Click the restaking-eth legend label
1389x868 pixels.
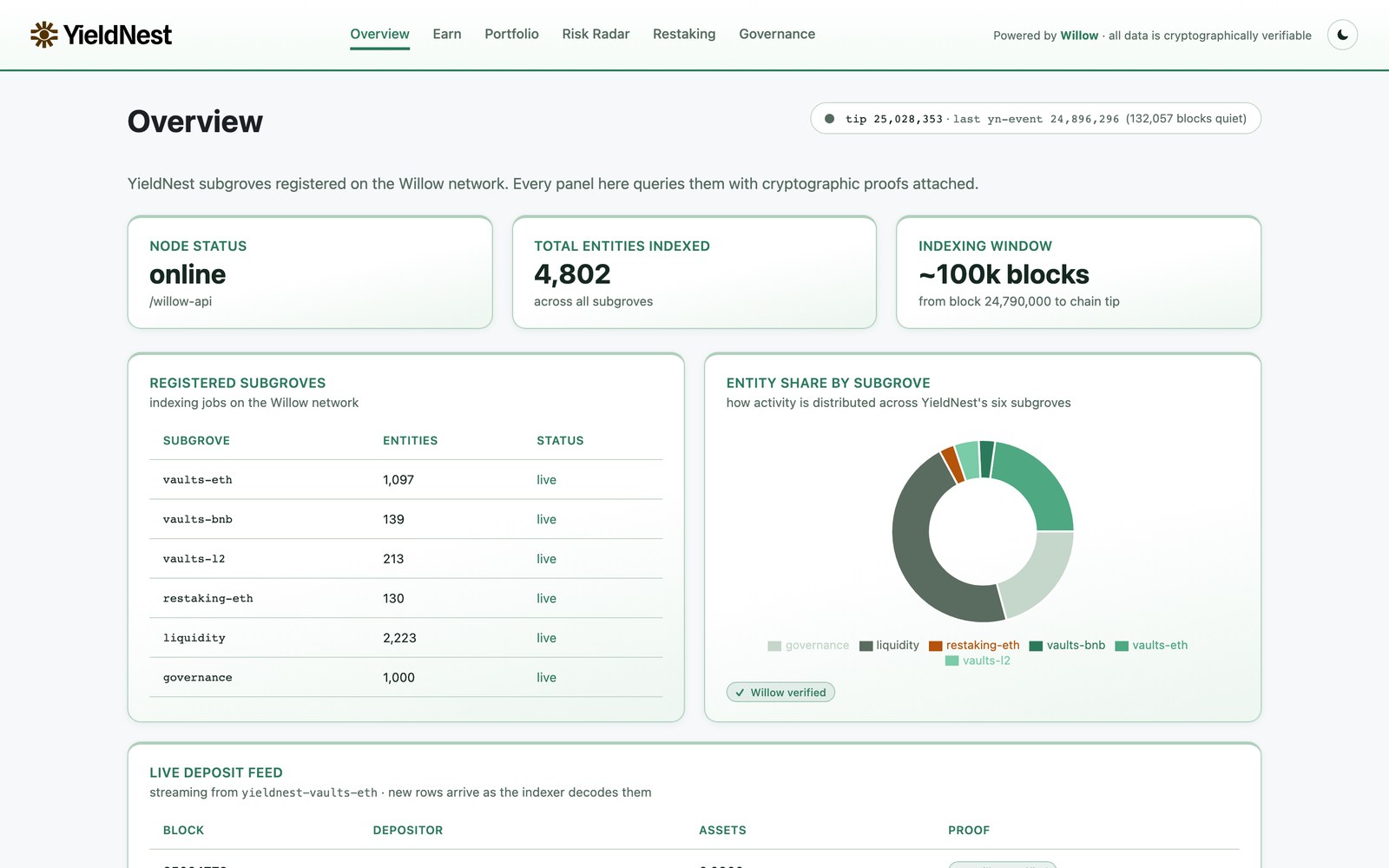tap(983, 646)
